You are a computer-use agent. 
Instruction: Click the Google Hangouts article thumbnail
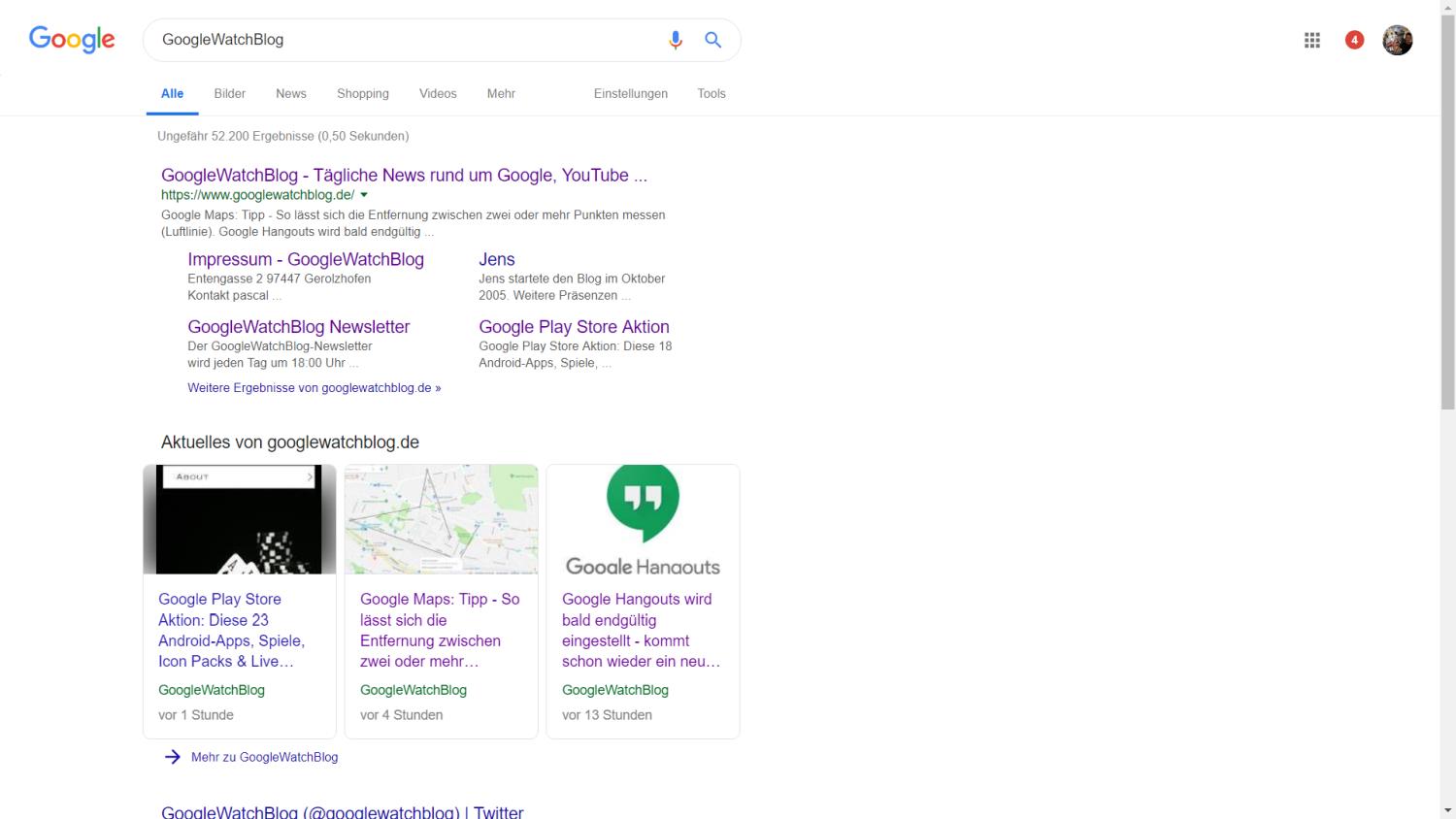[643, 519]
